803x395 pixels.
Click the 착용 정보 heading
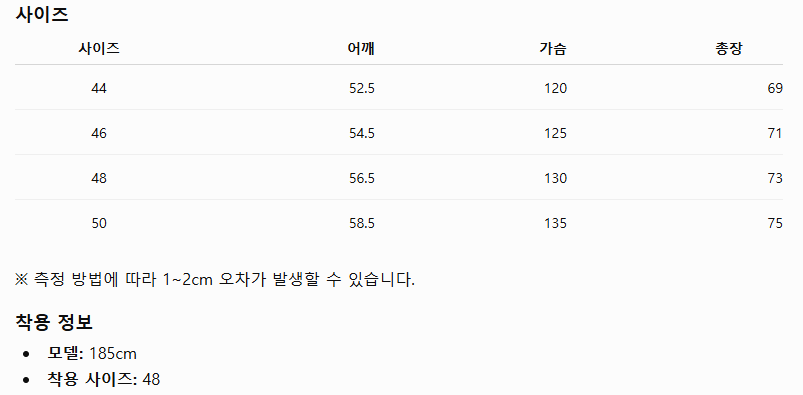click(x=54, y=322)
